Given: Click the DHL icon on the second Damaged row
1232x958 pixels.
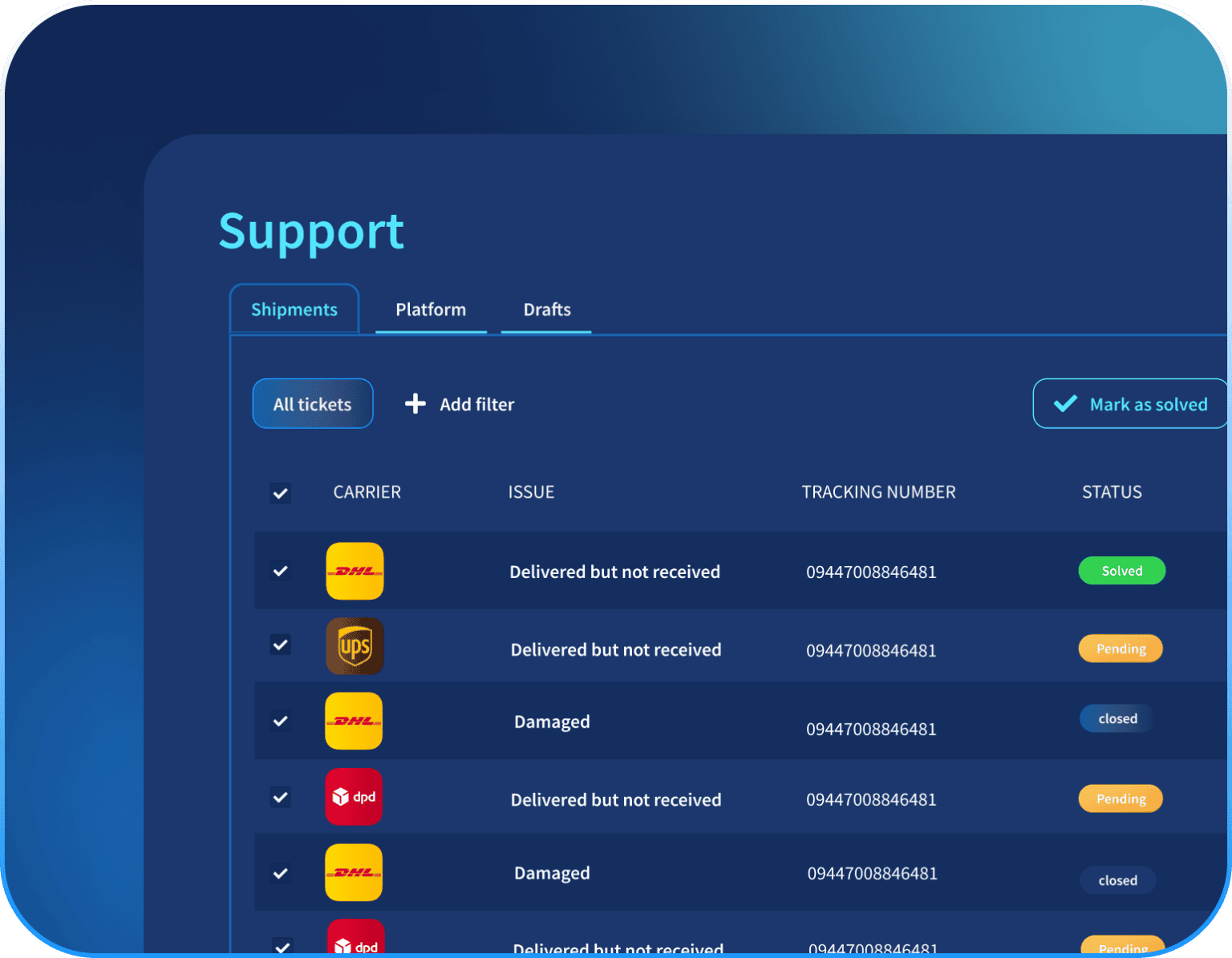Looking at the screenshot, I should tap(353, 872).
